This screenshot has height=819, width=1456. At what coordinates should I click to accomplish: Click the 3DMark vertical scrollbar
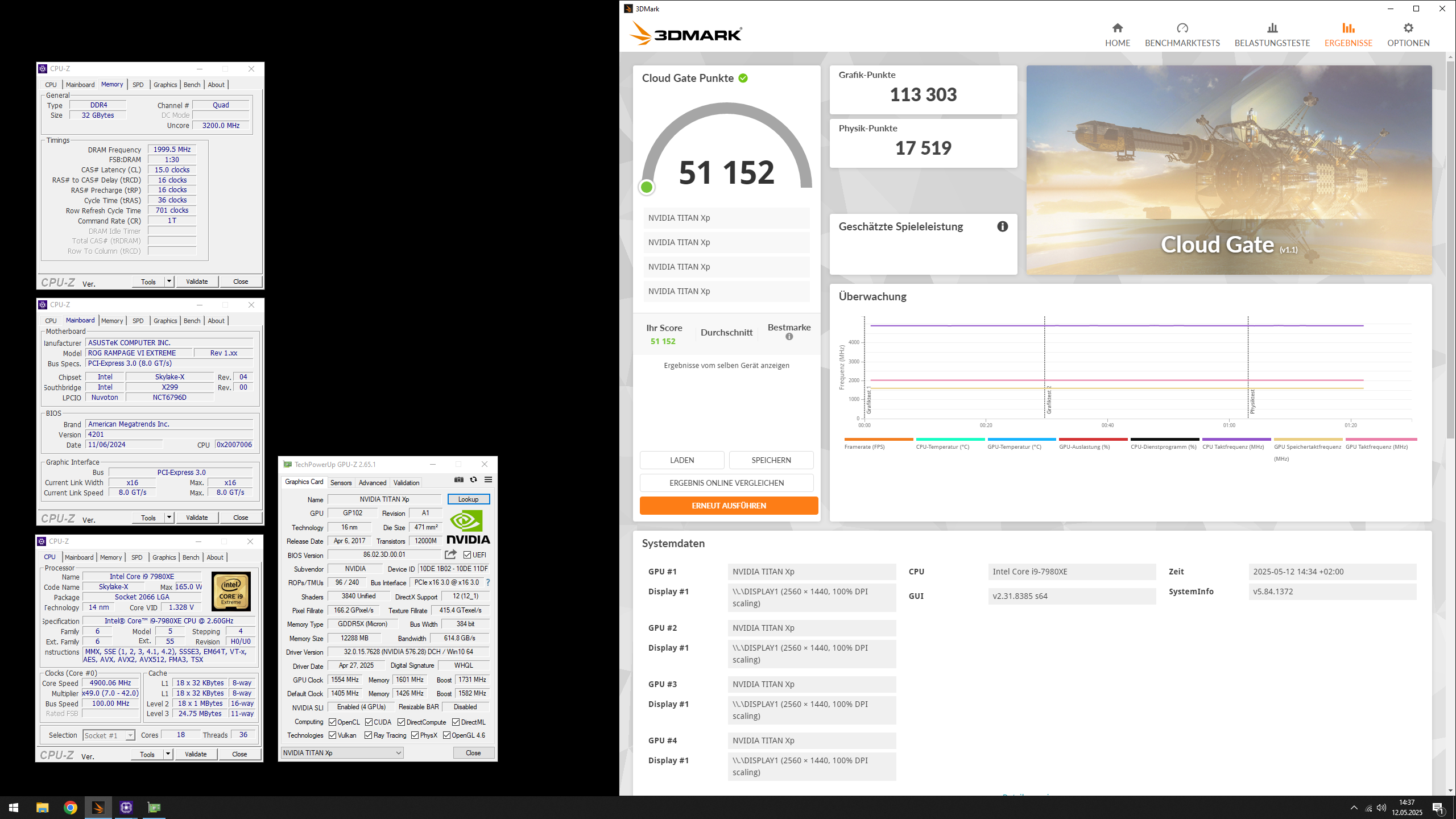[x=1450, y=250]
